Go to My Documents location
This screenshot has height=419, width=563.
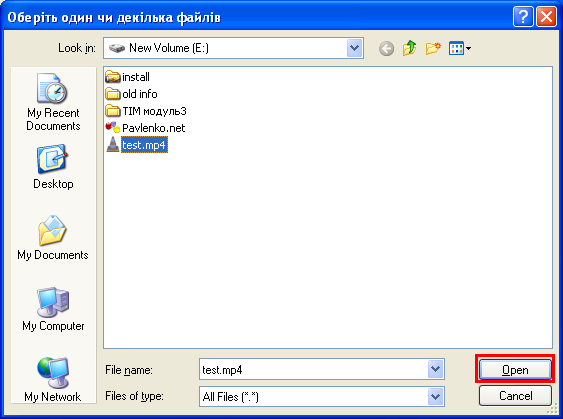(53, 237)
